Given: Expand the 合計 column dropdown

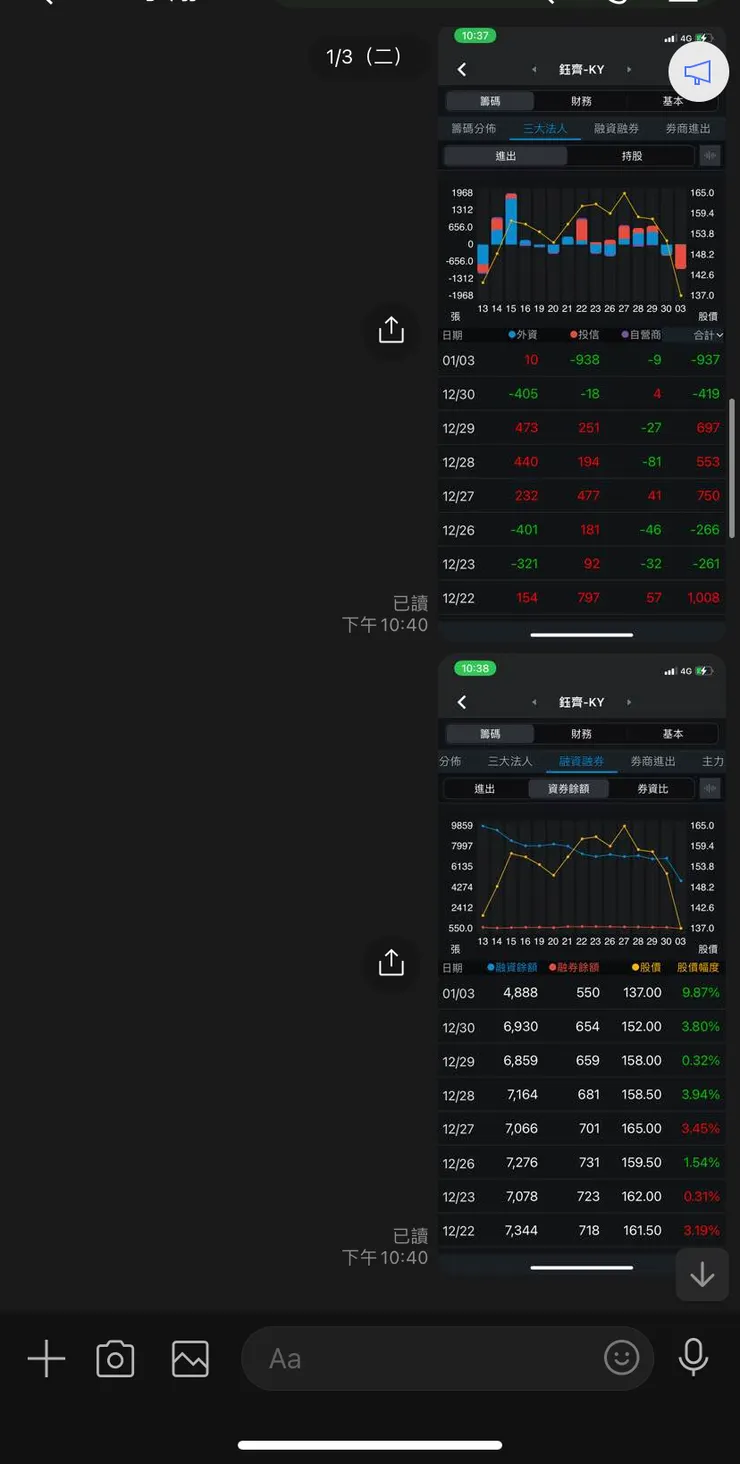Looking at the screenshot, I should (708, 335).
